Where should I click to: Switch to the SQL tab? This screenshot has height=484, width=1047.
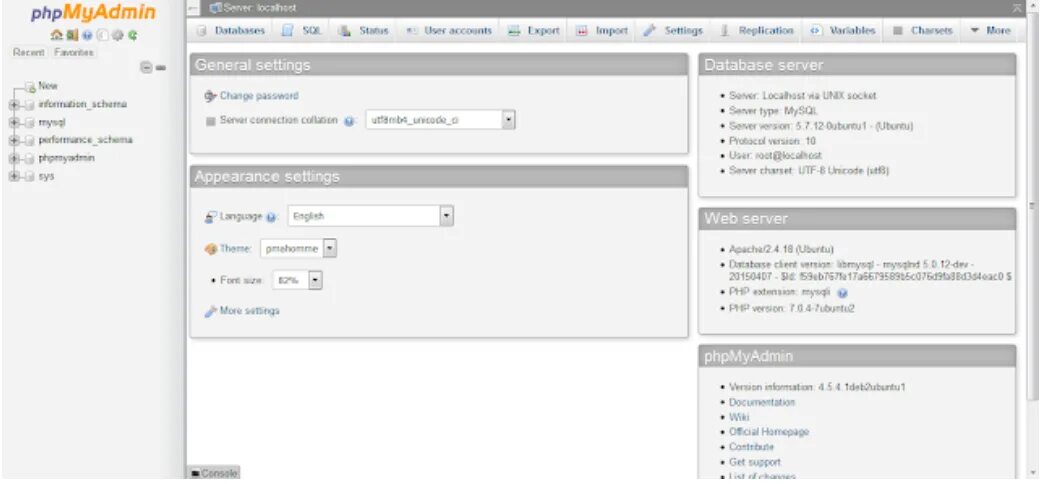pos(302,31)
